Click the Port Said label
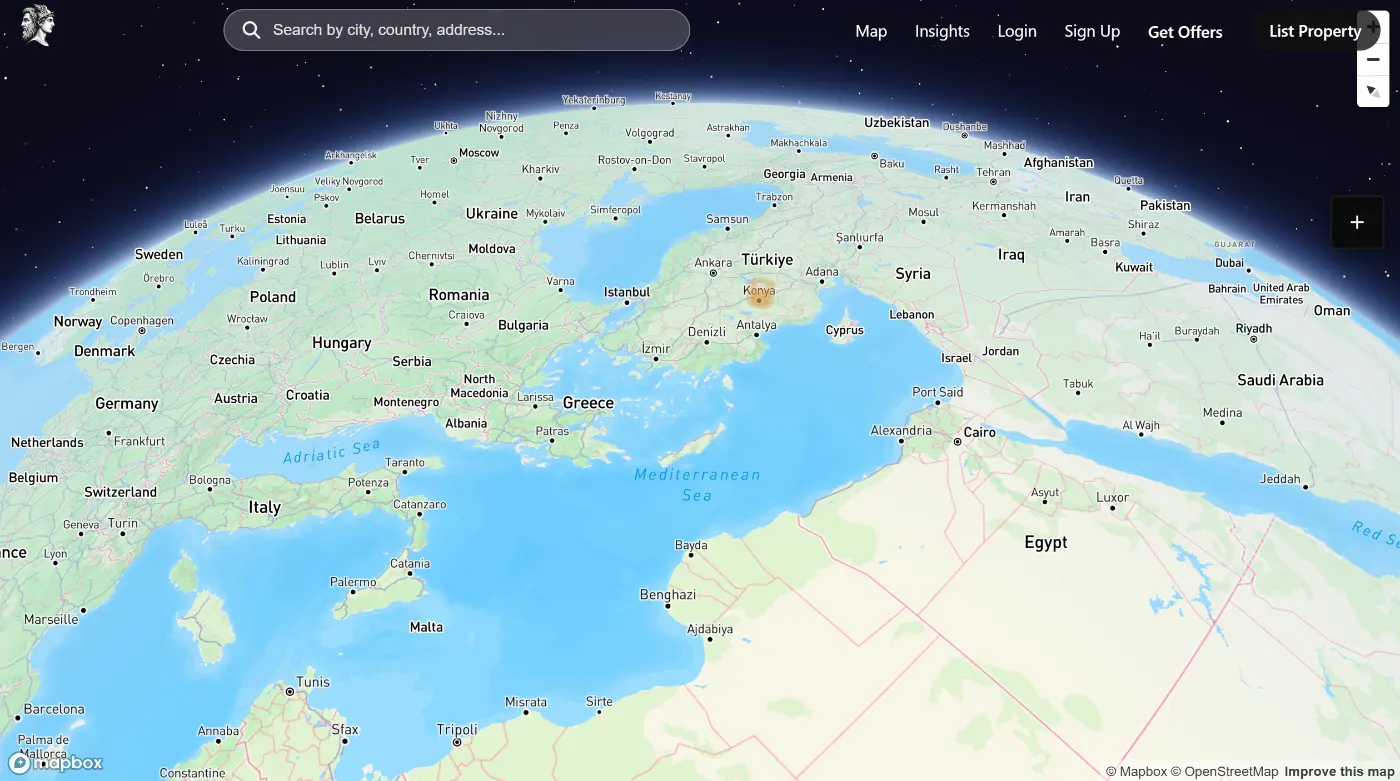The image size is (1400, 781). coord(938,392)
